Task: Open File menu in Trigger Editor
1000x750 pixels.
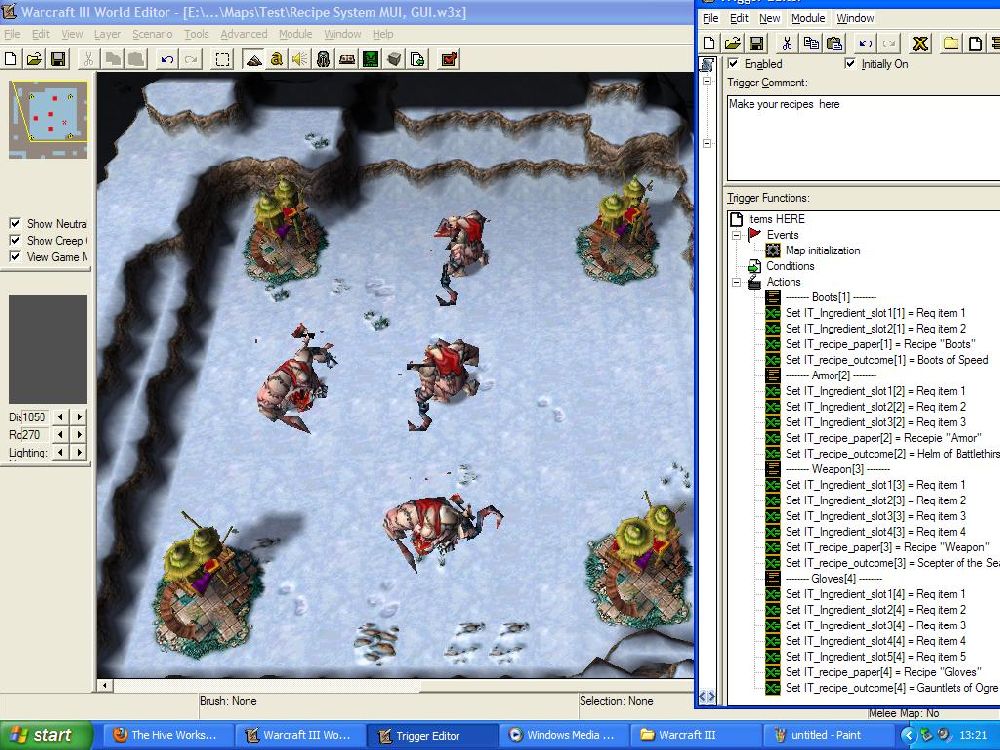Action: tap(710, 18)
